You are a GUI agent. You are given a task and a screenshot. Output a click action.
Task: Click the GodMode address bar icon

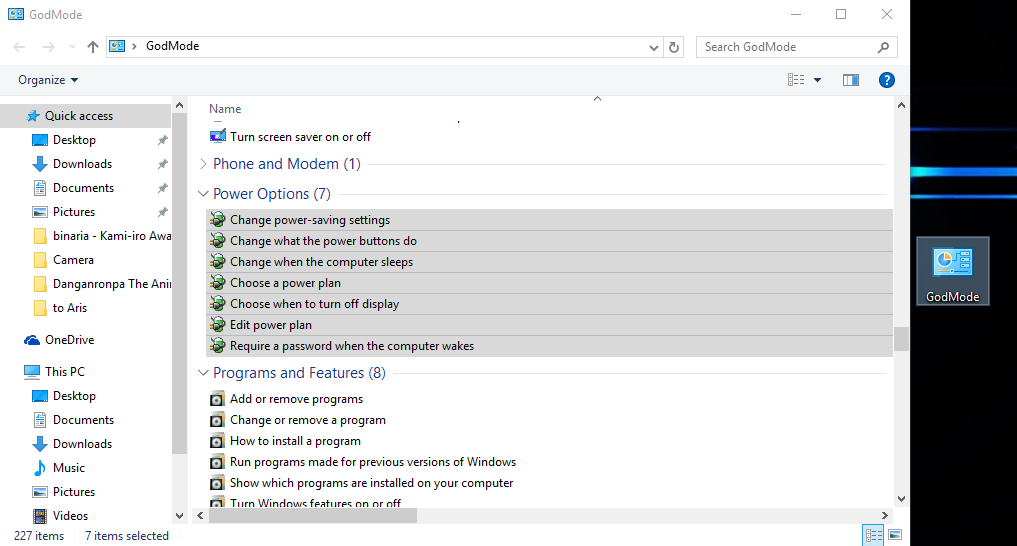tap(117, 46)
